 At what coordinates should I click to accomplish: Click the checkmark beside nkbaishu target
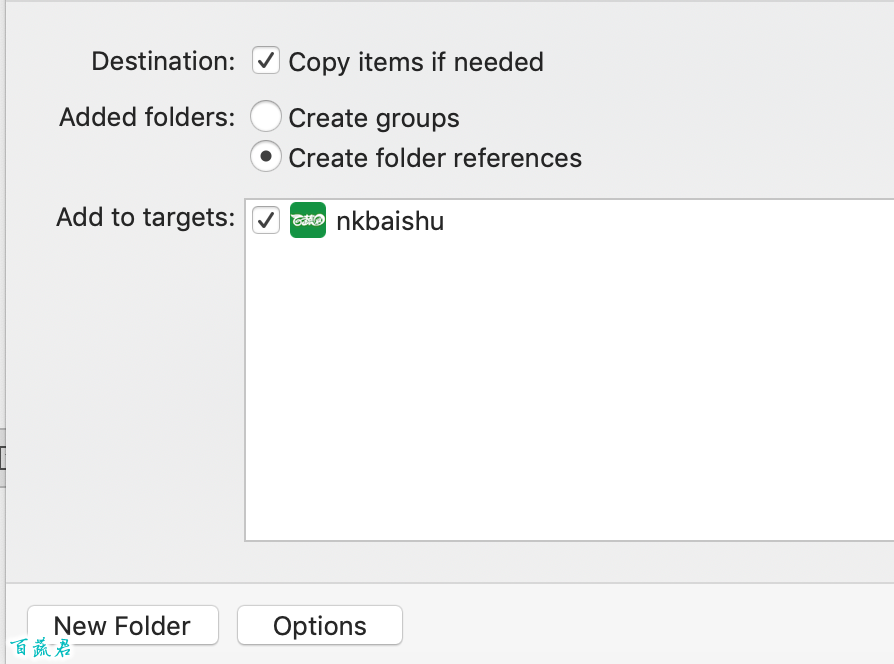tap(266, 219)
